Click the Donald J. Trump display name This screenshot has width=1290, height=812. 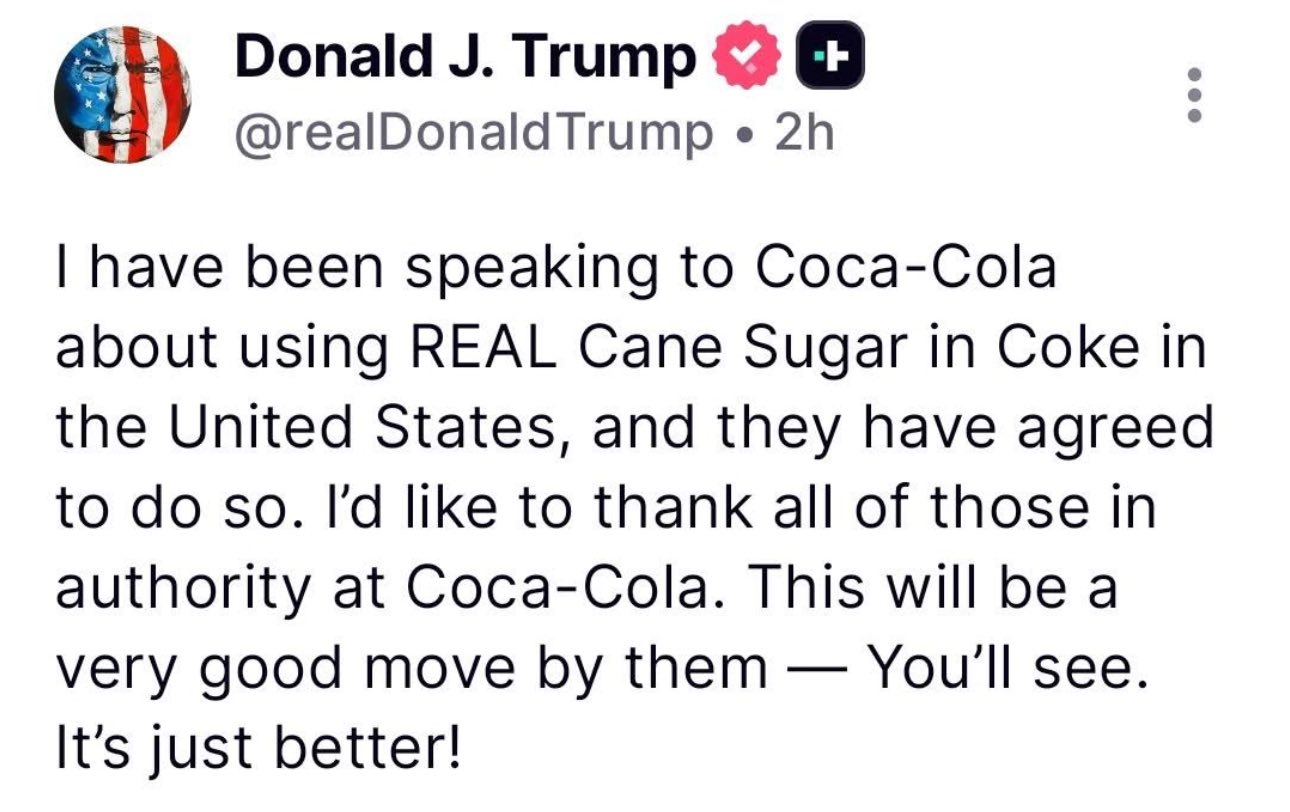pyautogui.click(x=466, y=60)
